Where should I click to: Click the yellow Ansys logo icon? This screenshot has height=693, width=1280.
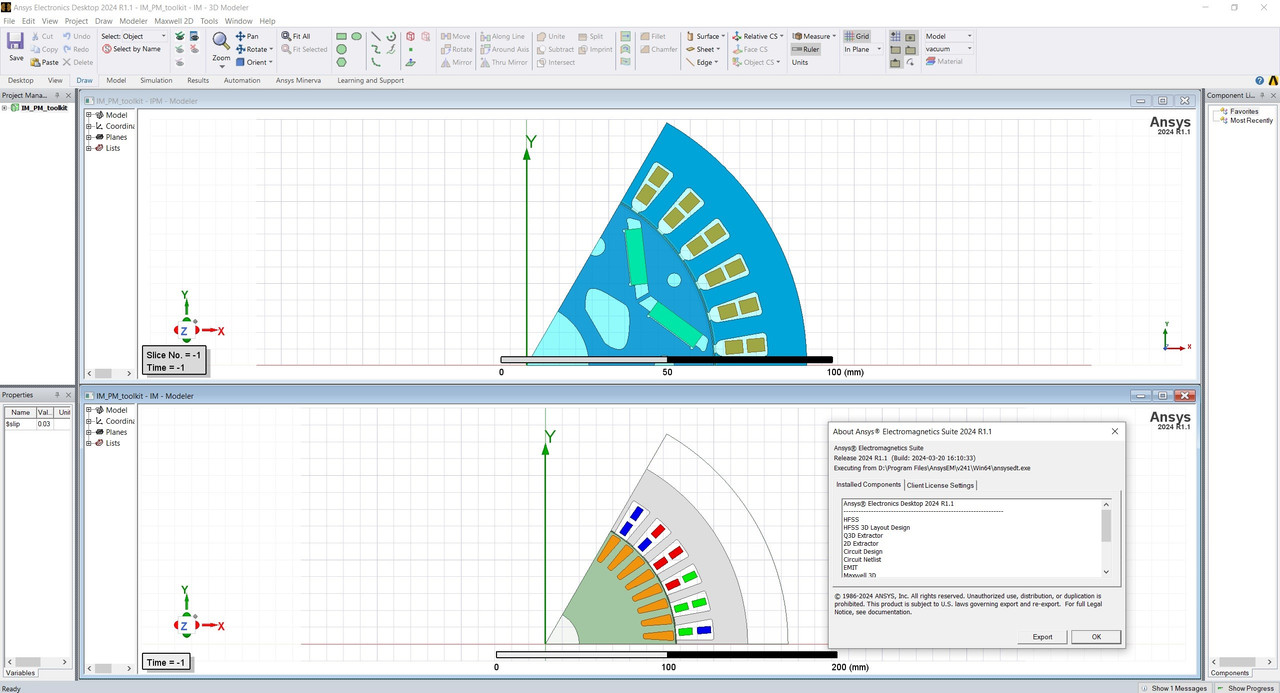1272,81
